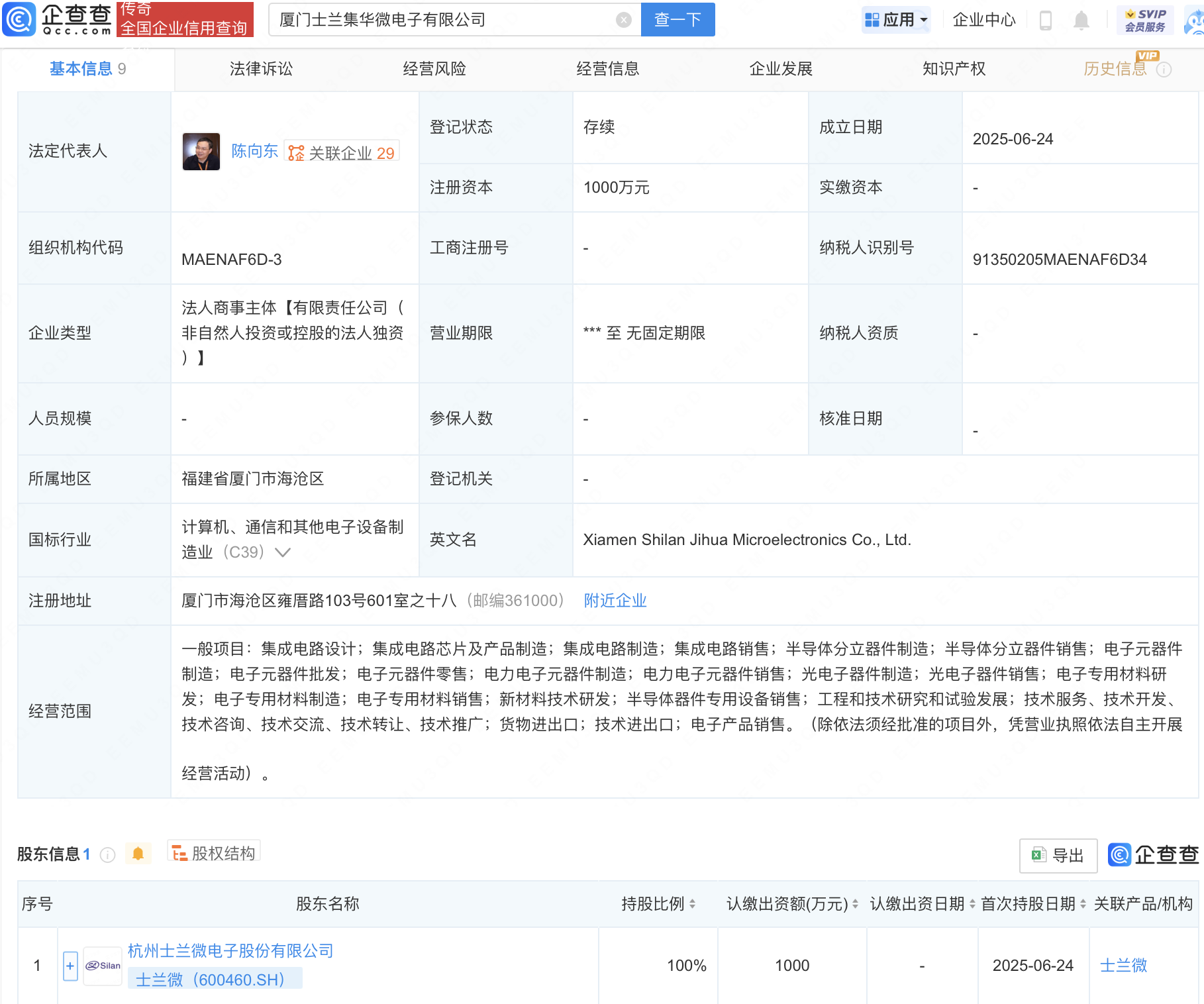Expand shareholder row with plus button
Image resolution: width=1204 pixels, height=1004 pixels.
tap(70, 966)
